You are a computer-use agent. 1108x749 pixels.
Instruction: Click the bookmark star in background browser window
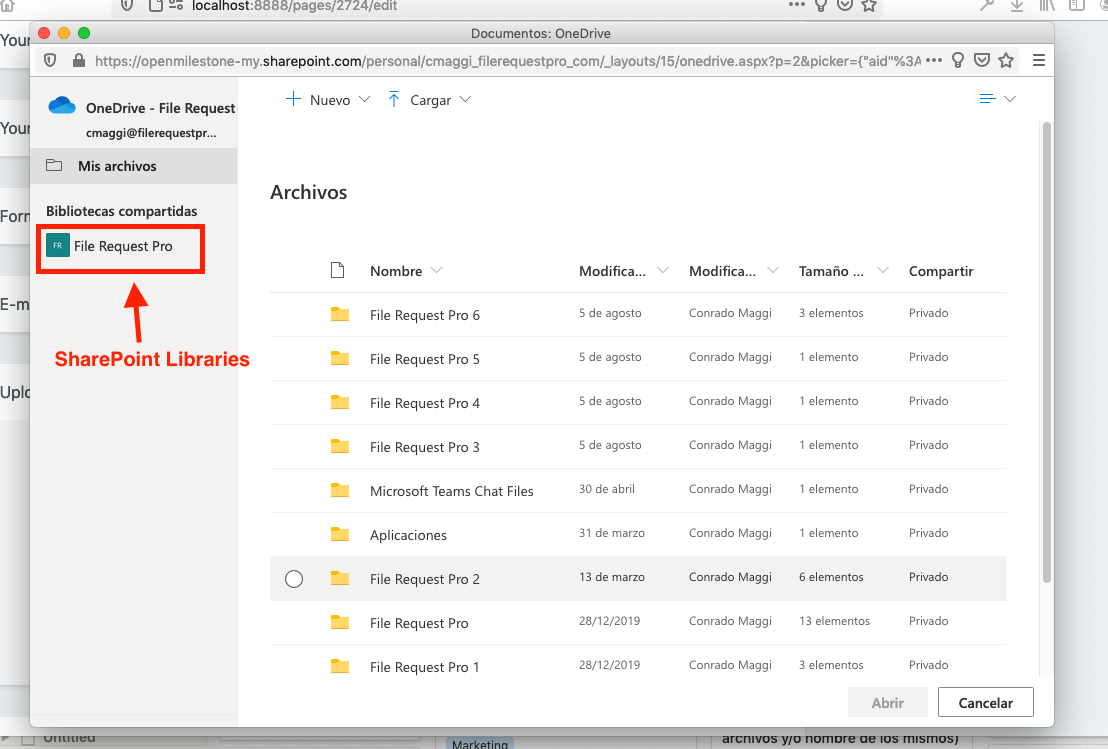(869, 6)
